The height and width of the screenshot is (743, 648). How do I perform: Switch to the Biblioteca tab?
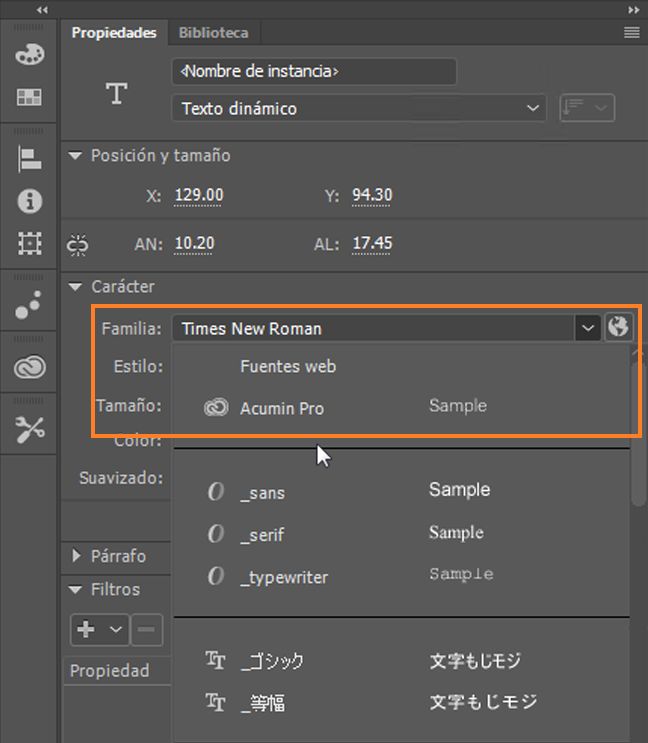[213, 33]
